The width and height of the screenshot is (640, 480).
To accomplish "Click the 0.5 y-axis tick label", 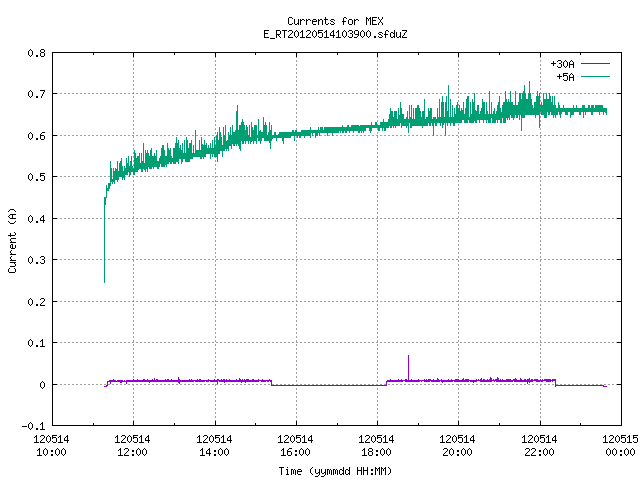I will pyautogui.click(x=36, y=177).
